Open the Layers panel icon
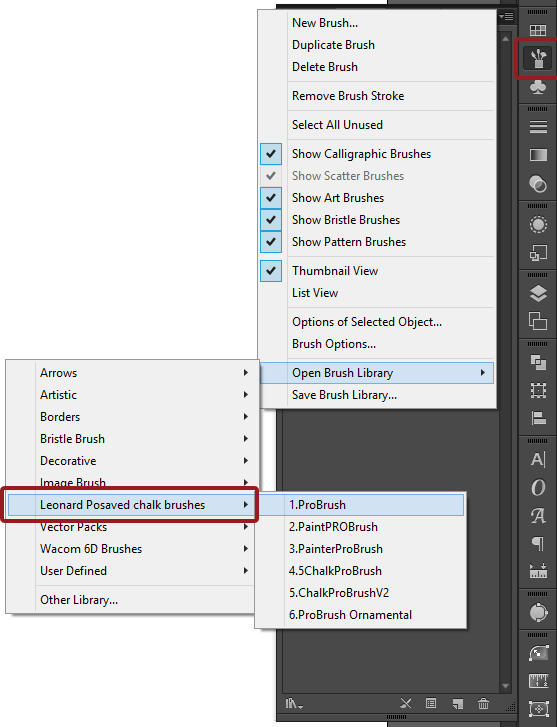Image resolution: width=557 pixels, height=727 pixels. point(538,293)
